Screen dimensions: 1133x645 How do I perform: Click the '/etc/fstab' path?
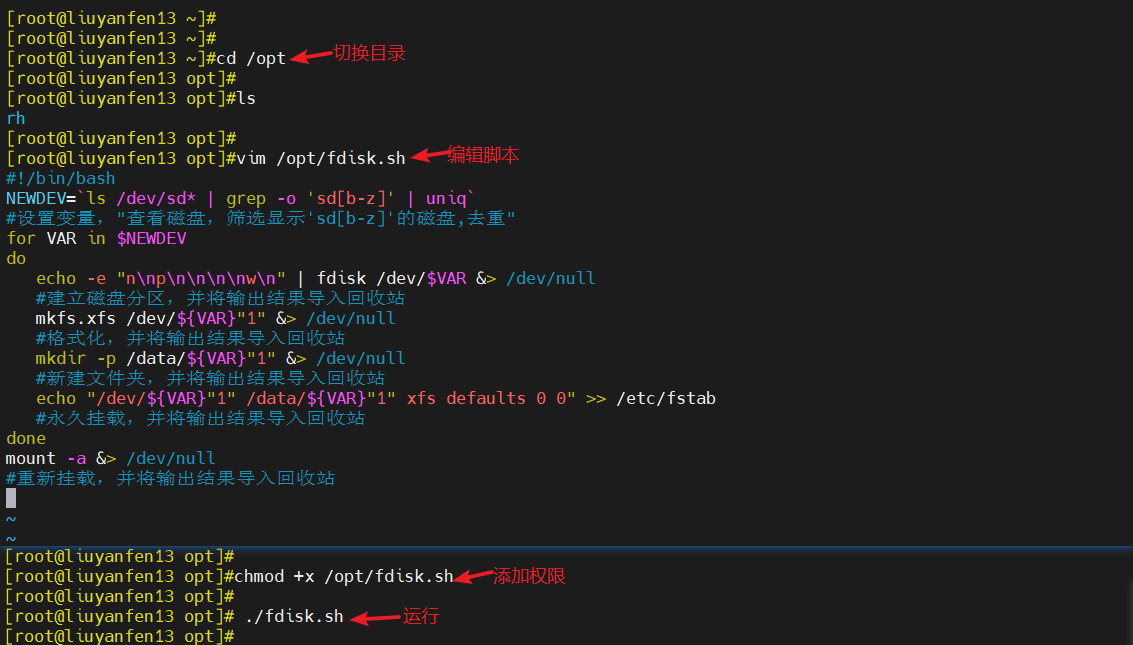(666, 398)
